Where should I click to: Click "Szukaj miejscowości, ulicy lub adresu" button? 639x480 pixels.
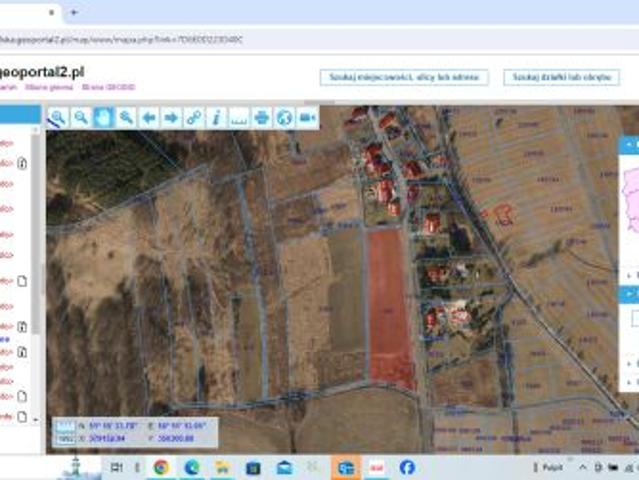point(404,77)
